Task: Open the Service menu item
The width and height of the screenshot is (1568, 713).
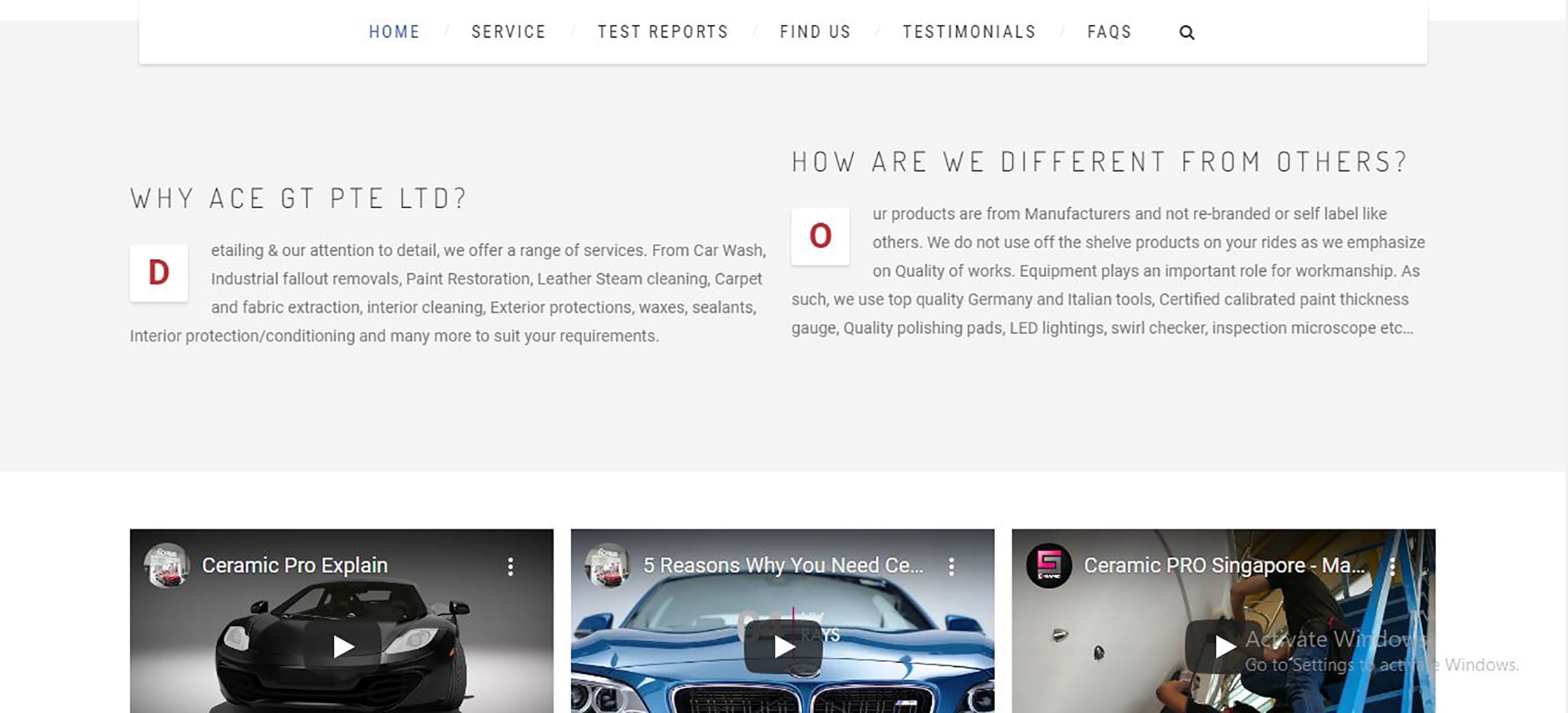Action: point(508,32)
